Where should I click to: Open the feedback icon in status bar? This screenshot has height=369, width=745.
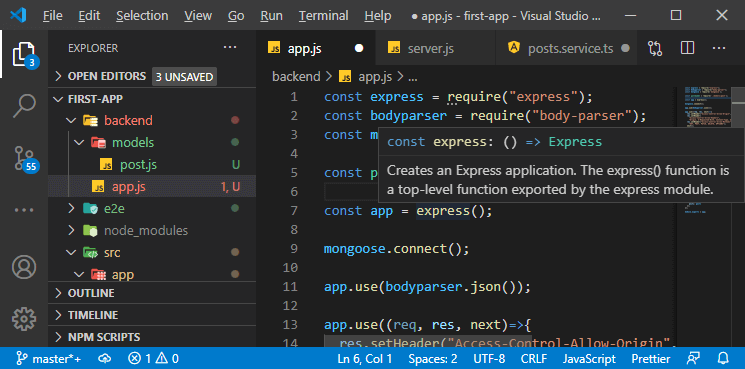[694, 359]
